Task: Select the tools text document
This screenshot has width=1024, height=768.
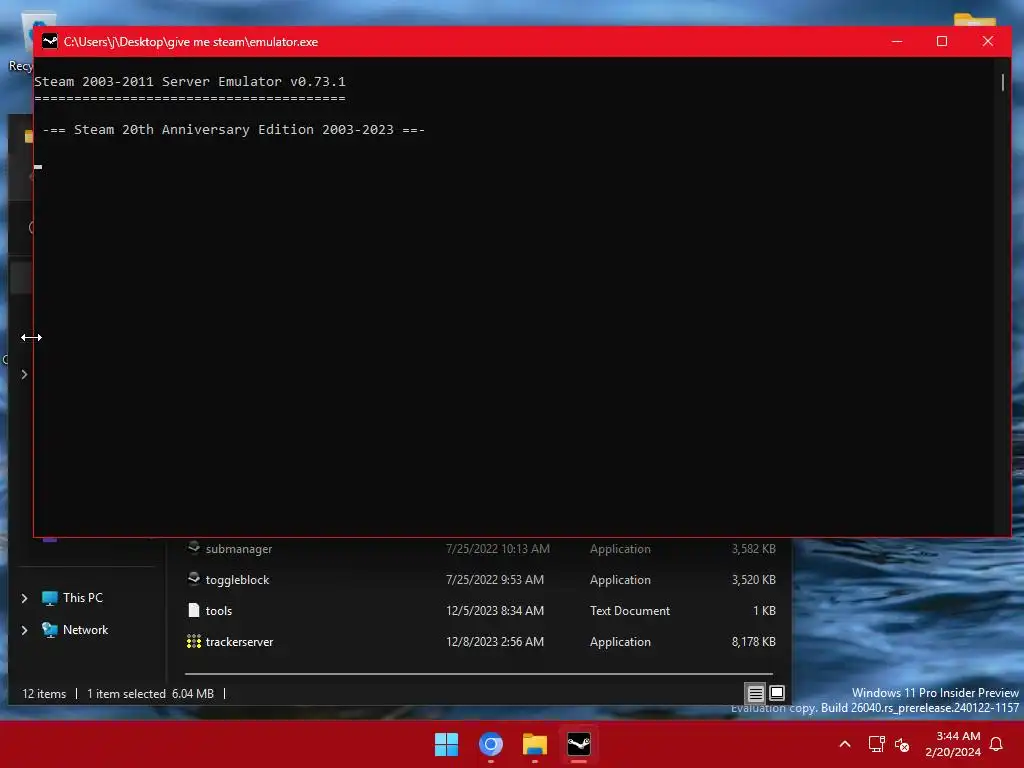Action: (481, 611)
